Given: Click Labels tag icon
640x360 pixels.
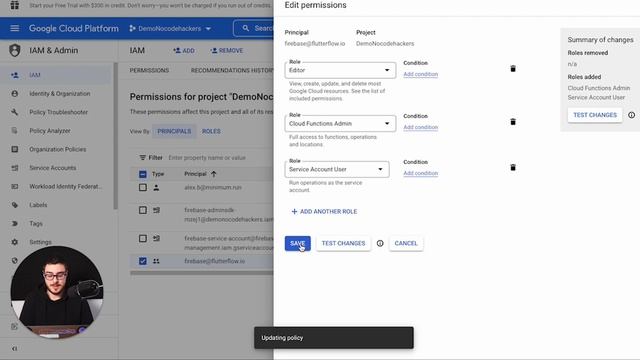Looking at the screenshot, I should click(15, 205).
